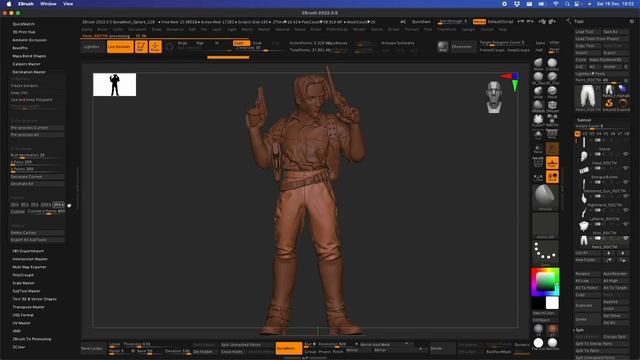Toggle Zadd mode
This screenshot has height=360, width=640.
pos(241,43)
